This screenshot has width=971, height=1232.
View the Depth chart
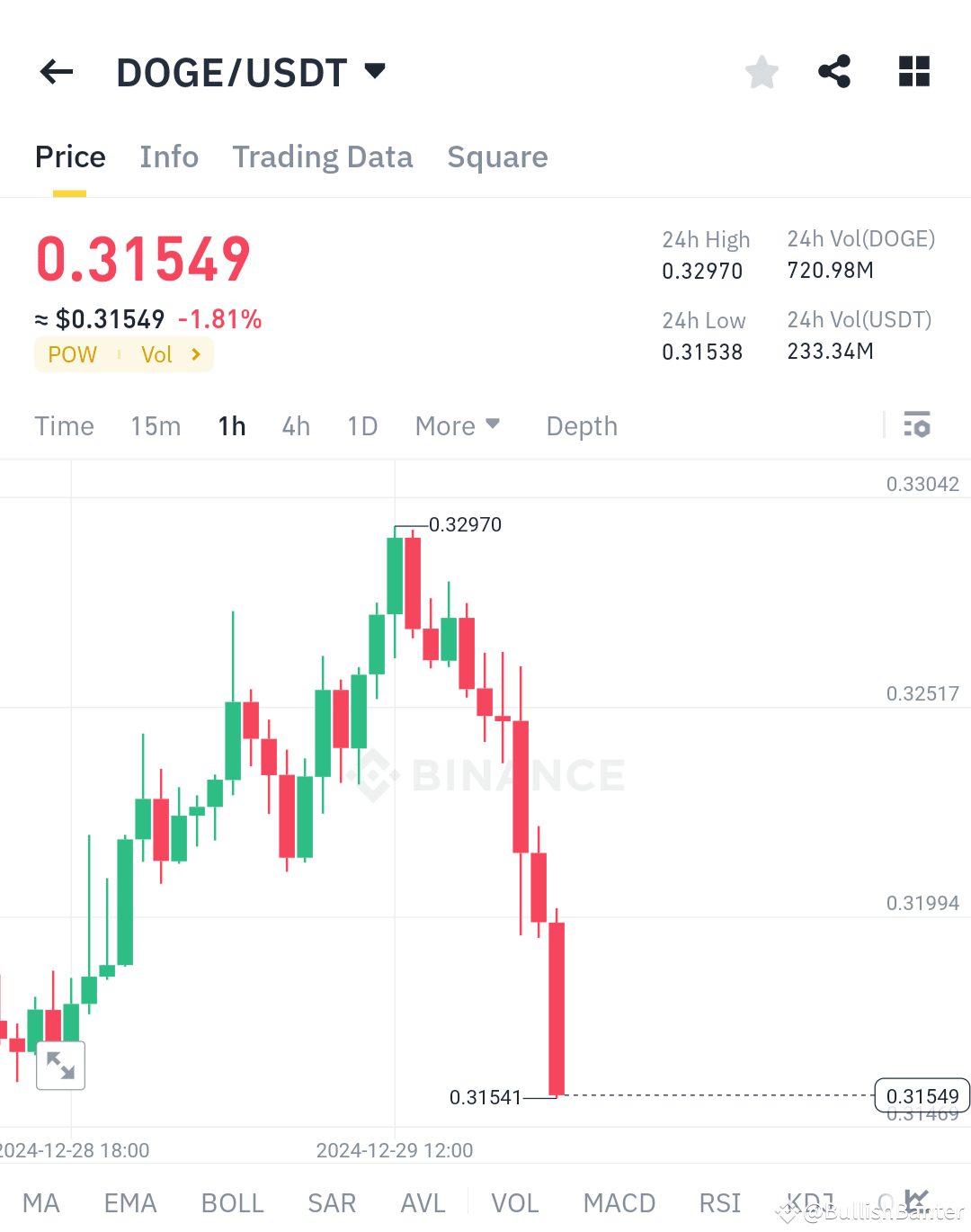click(x=581, y=425)
